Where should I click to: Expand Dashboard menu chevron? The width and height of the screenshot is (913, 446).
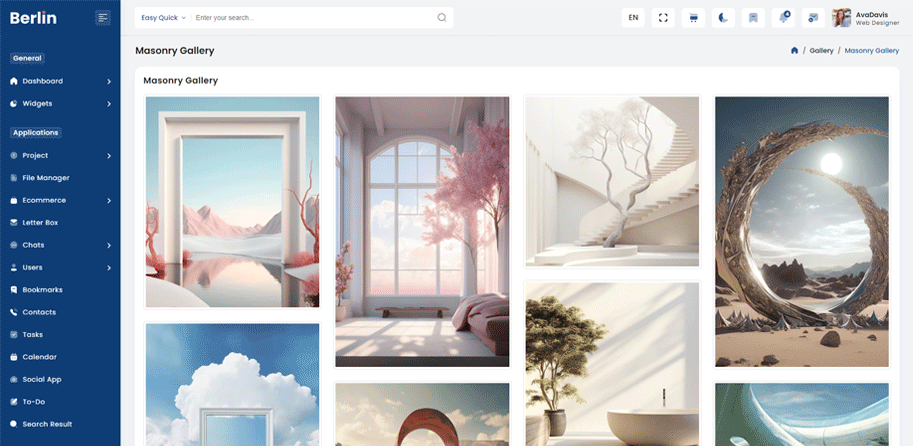[x=109, y=82]
